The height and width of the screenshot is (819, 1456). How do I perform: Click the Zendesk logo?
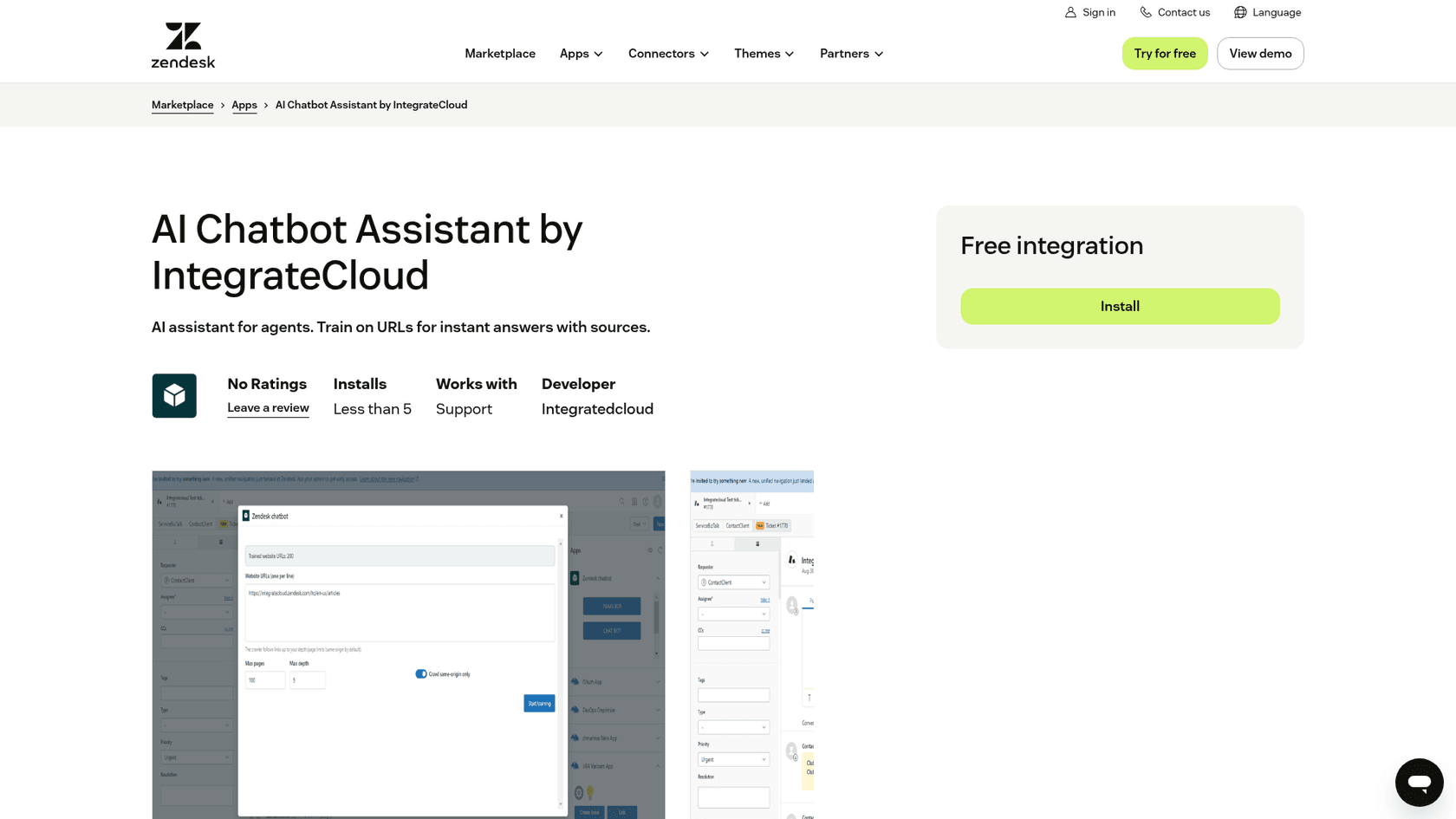[183, 45]
